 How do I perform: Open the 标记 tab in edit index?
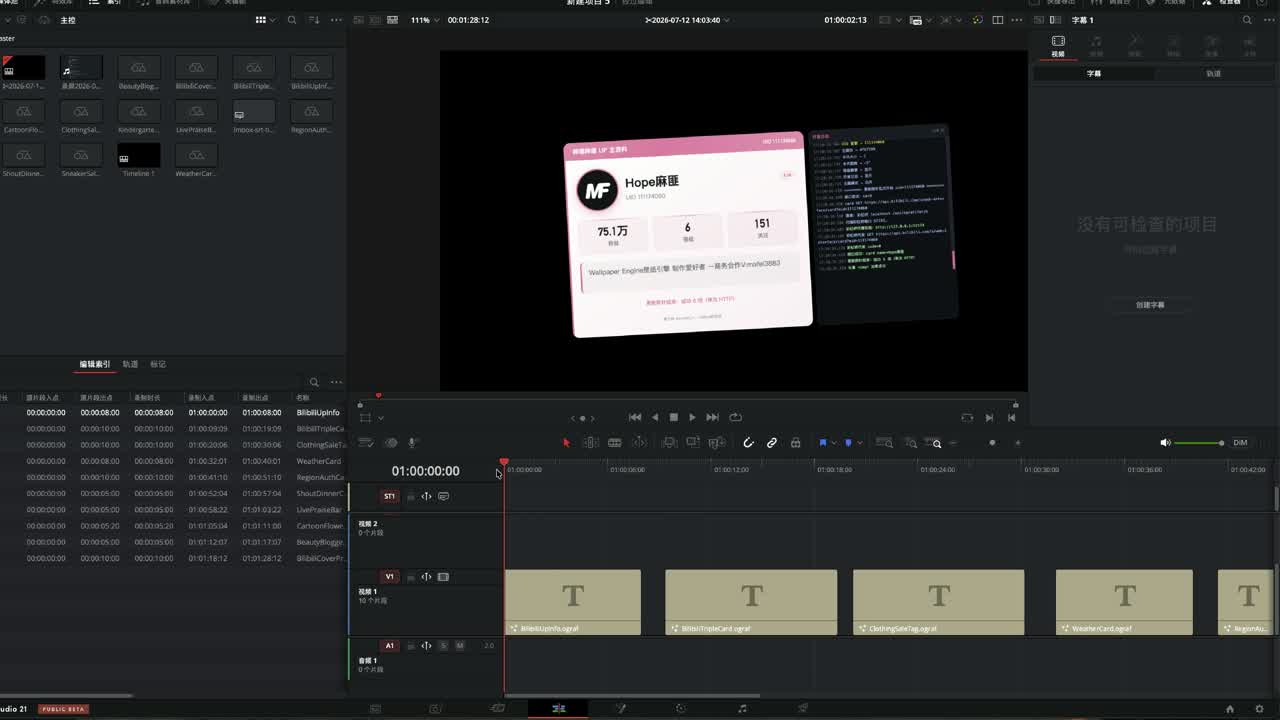158,364
